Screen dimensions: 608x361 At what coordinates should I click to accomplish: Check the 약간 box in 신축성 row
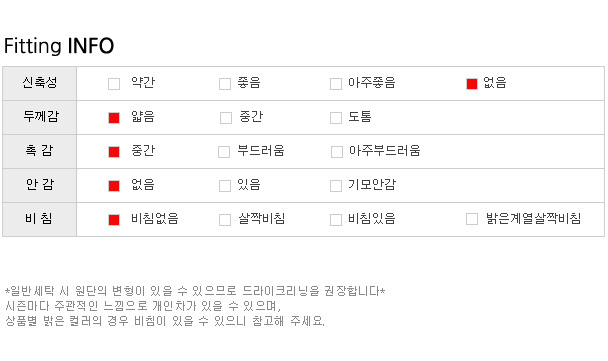click(114, 84)
